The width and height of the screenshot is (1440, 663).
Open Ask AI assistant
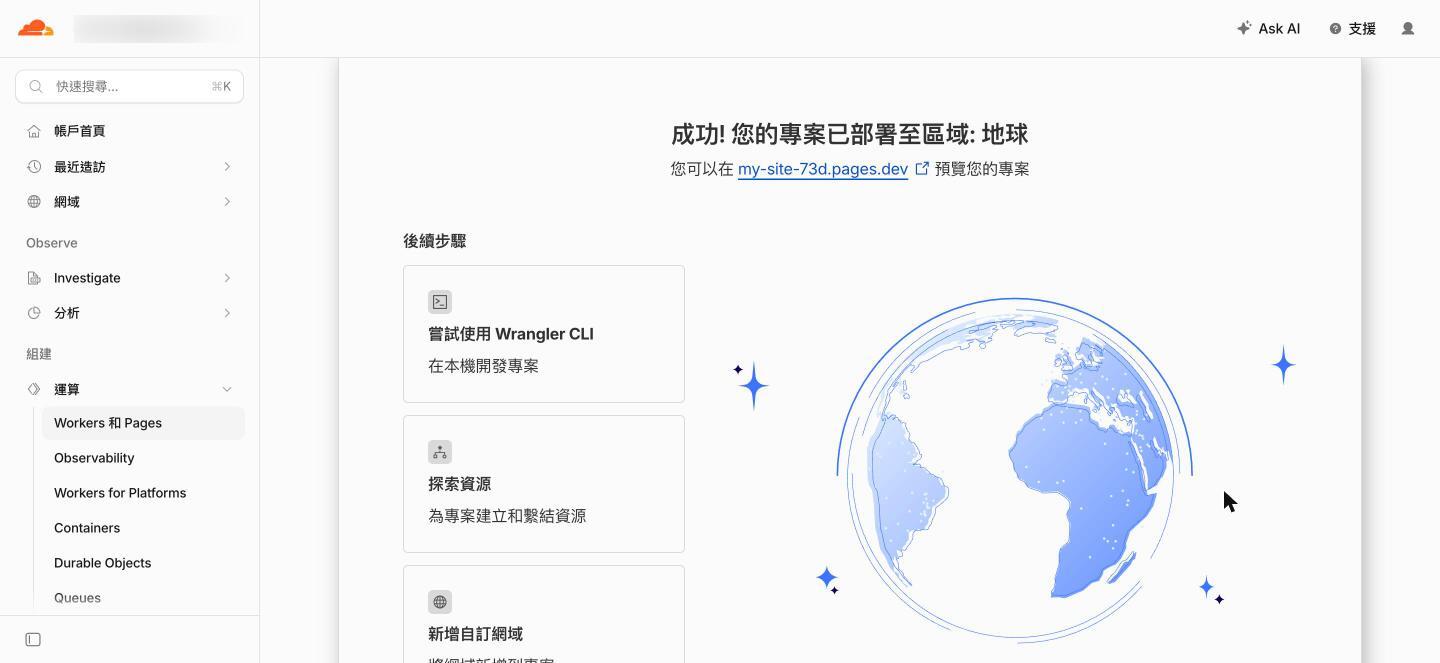click(1268, 28)
